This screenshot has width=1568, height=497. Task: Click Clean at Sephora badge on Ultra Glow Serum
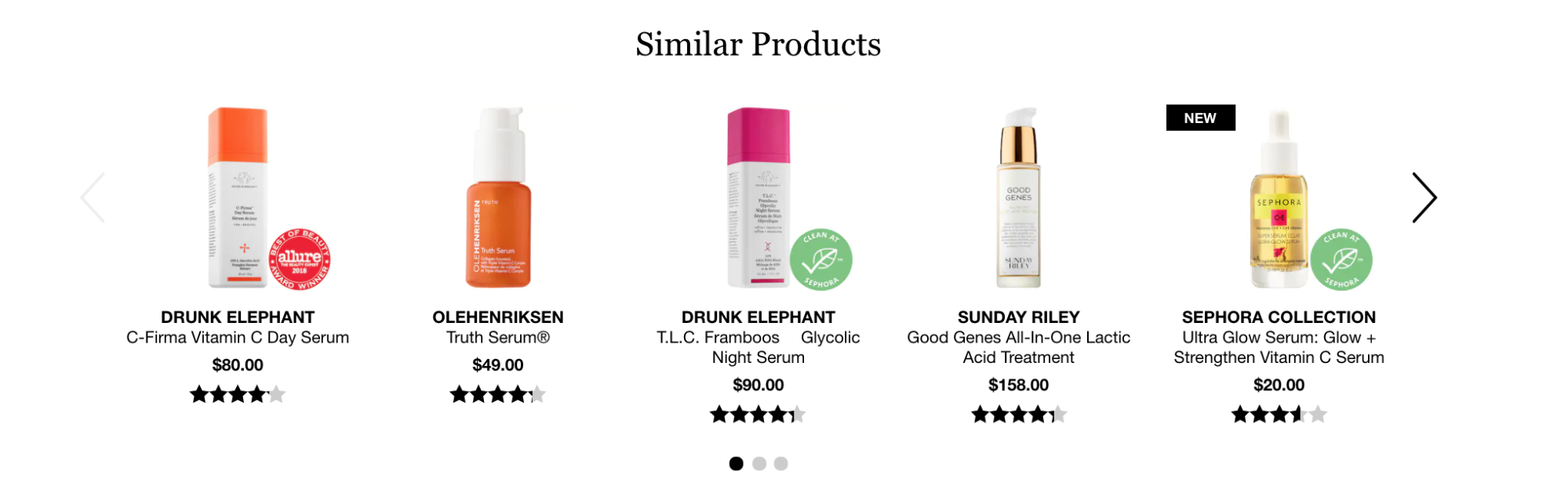1341,259
